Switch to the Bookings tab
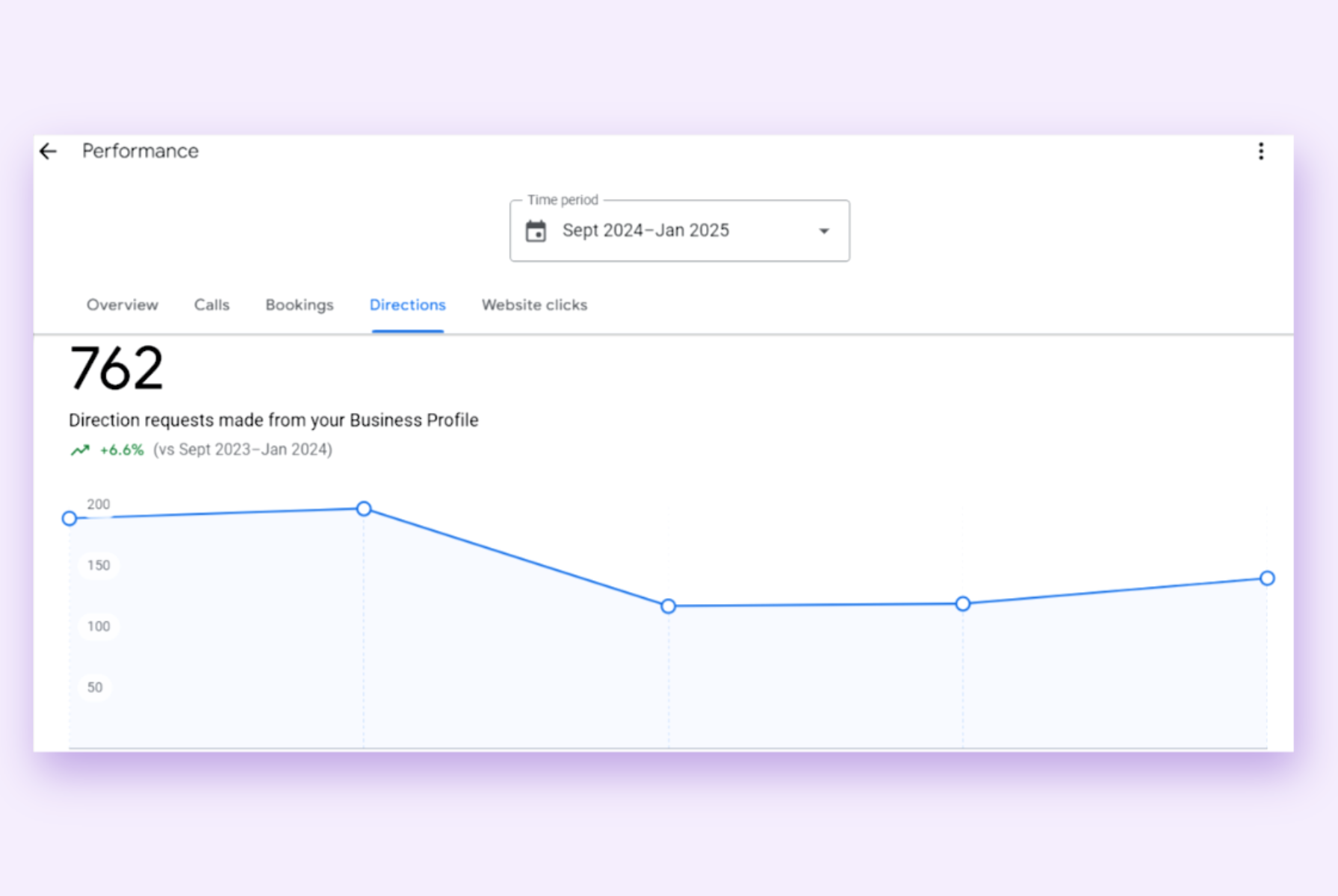Viewport: 1338px width, 896px height. point(299,305)
